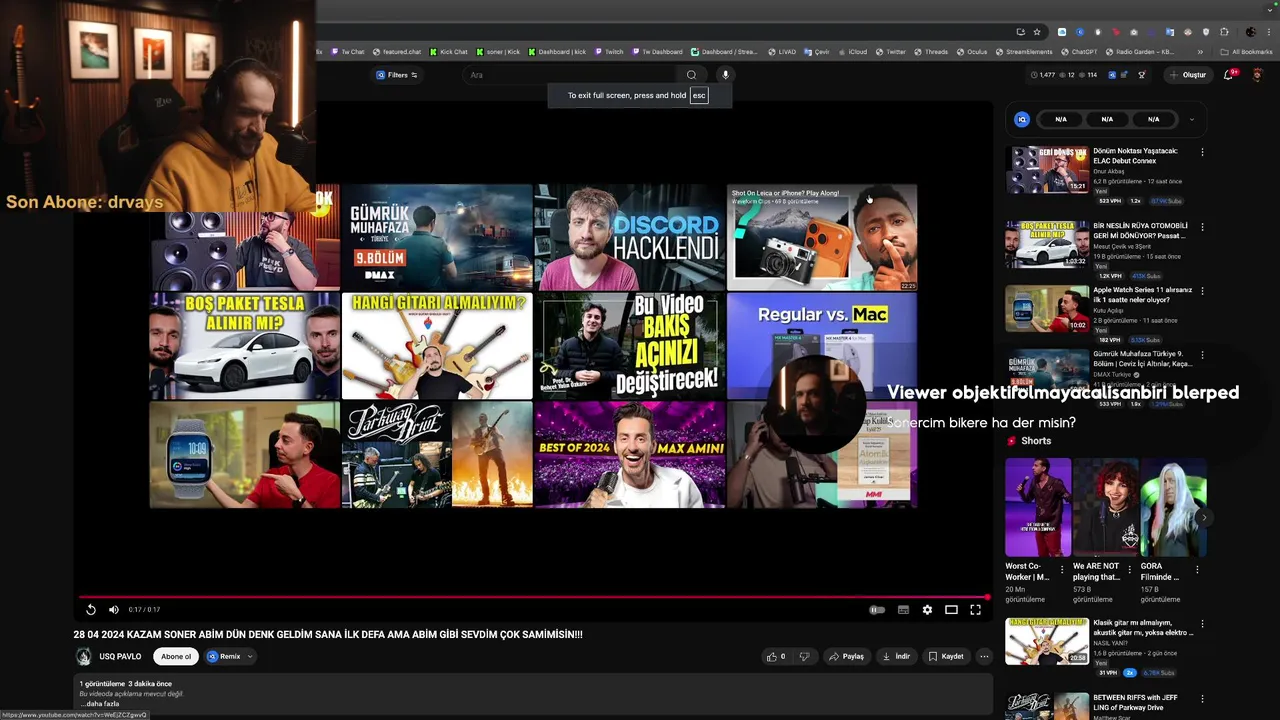Screen dimensions: 1280x720
Task: Switch to theater mode view
Action: pyautogui.click(x=951, y=610)
